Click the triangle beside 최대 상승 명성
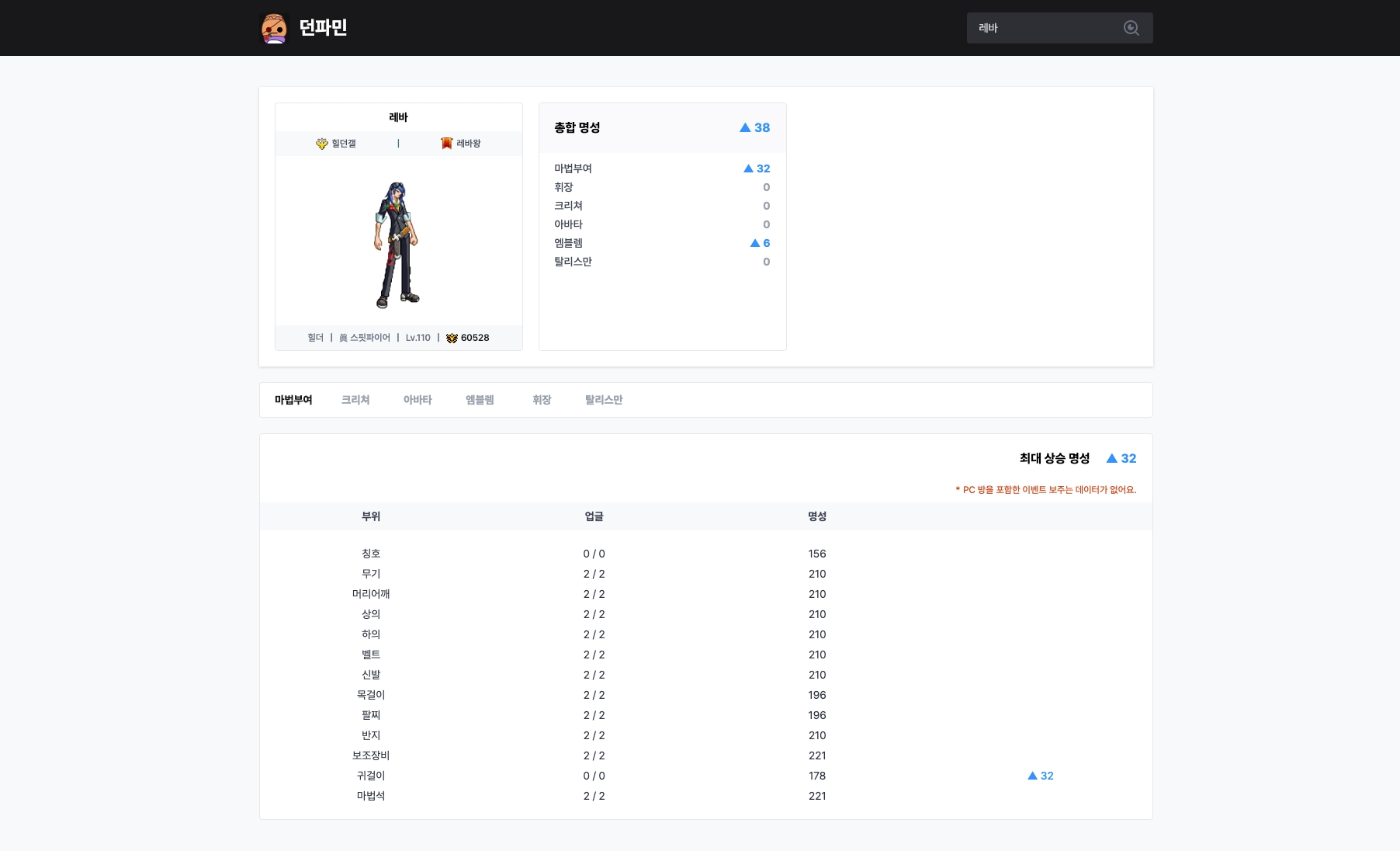This screenshot has width=1400, height=851. [x=1111, y=458]
